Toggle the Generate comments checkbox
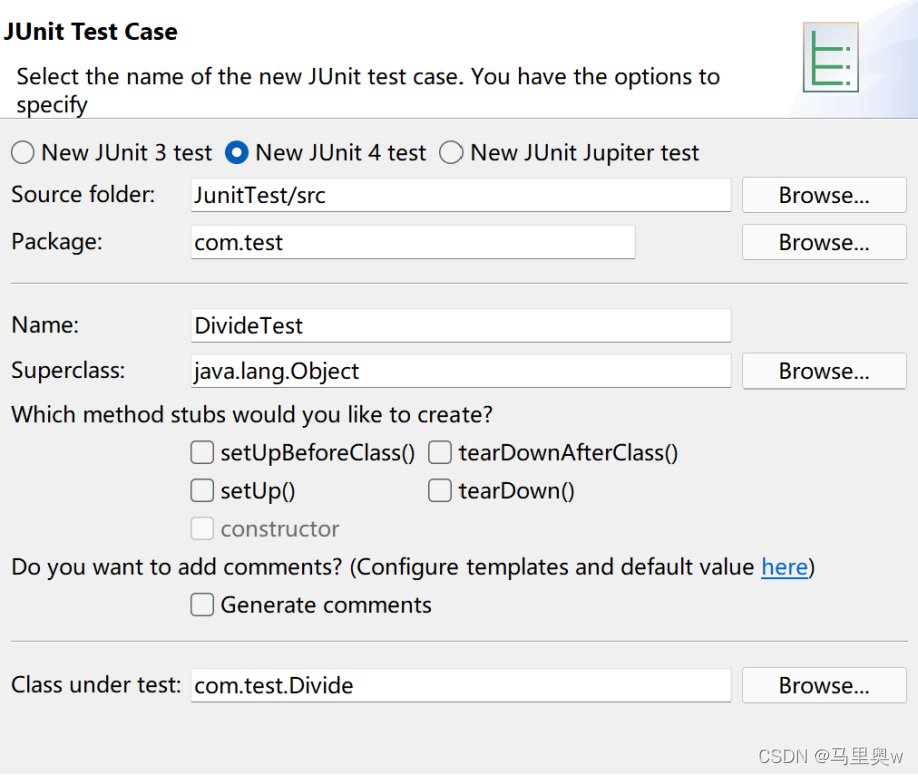The height and width of the screenshot is (775, 918). (x=202, y=605)
